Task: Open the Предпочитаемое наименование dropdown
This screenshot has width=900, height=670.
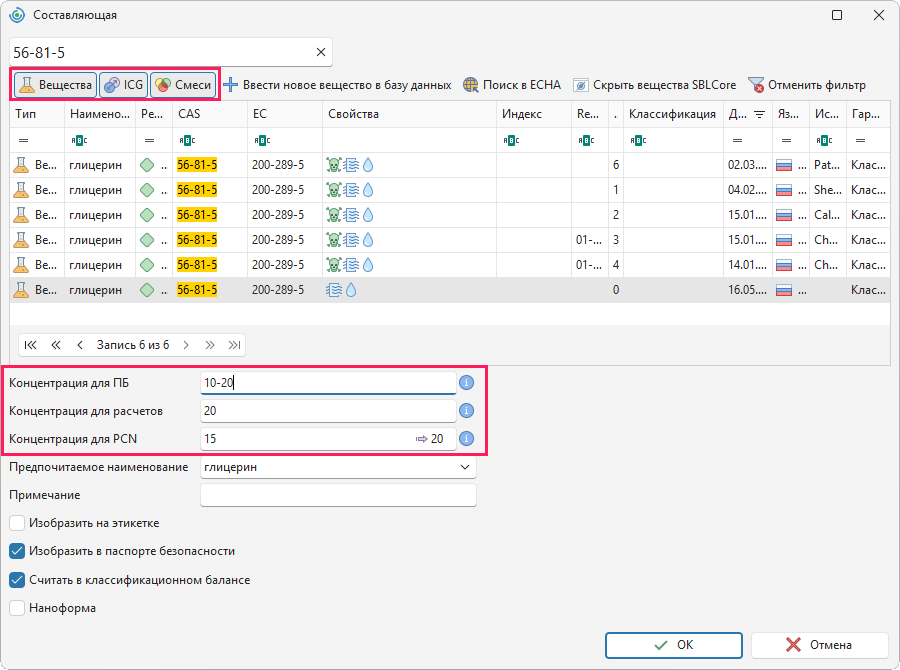Action: click(x=465, y=467)
